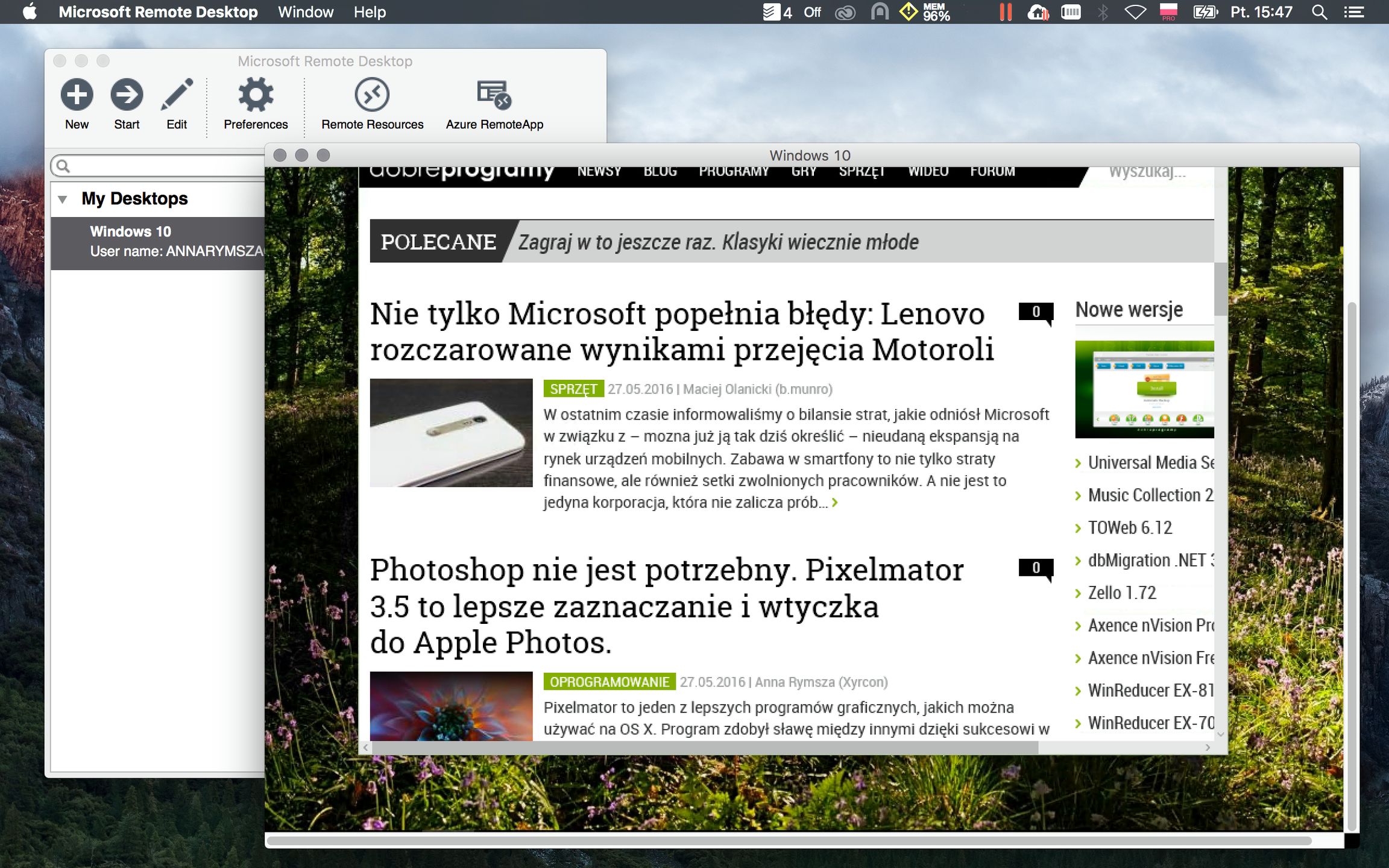Click the red pause bars menu bar icon
1389x868 pixels.
(x=1005, y=12)
